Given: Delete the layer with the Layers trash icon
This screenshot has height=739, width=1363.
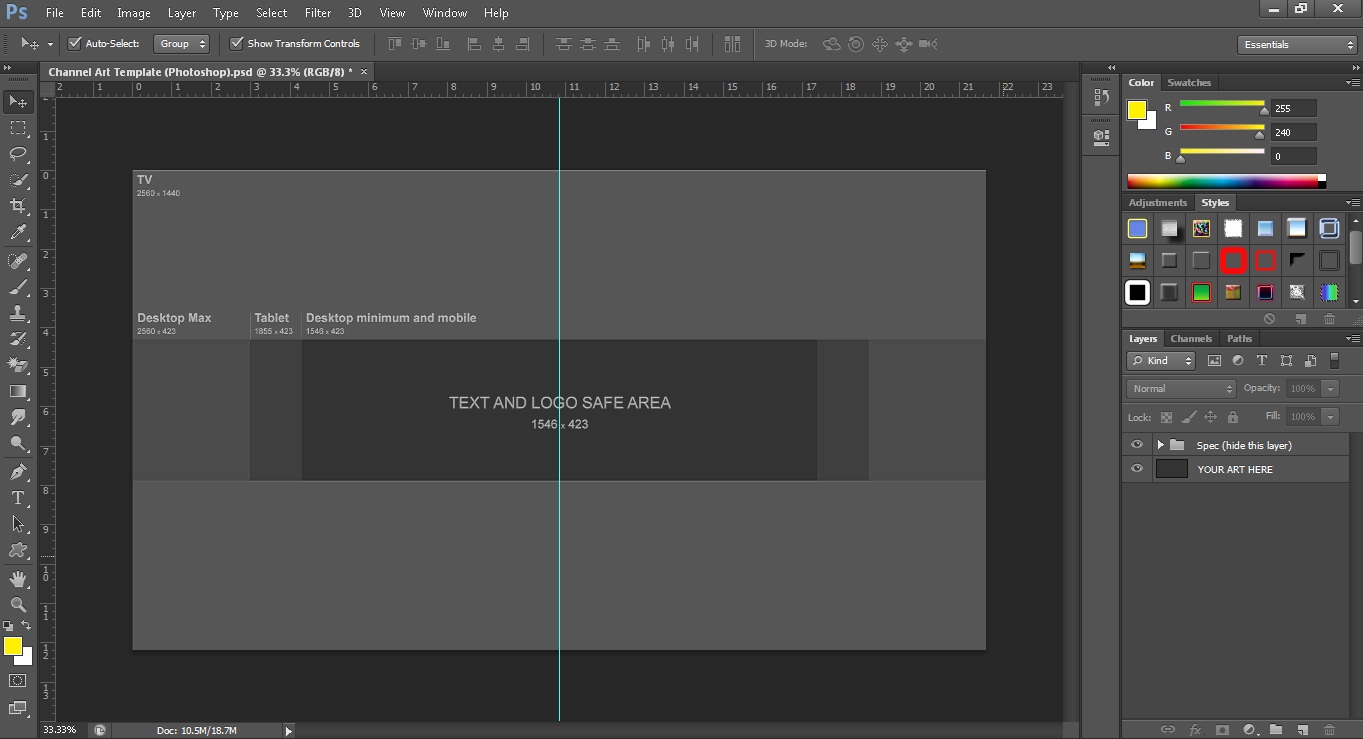Looking at the screenshot, I should (x=1329, y=730).
